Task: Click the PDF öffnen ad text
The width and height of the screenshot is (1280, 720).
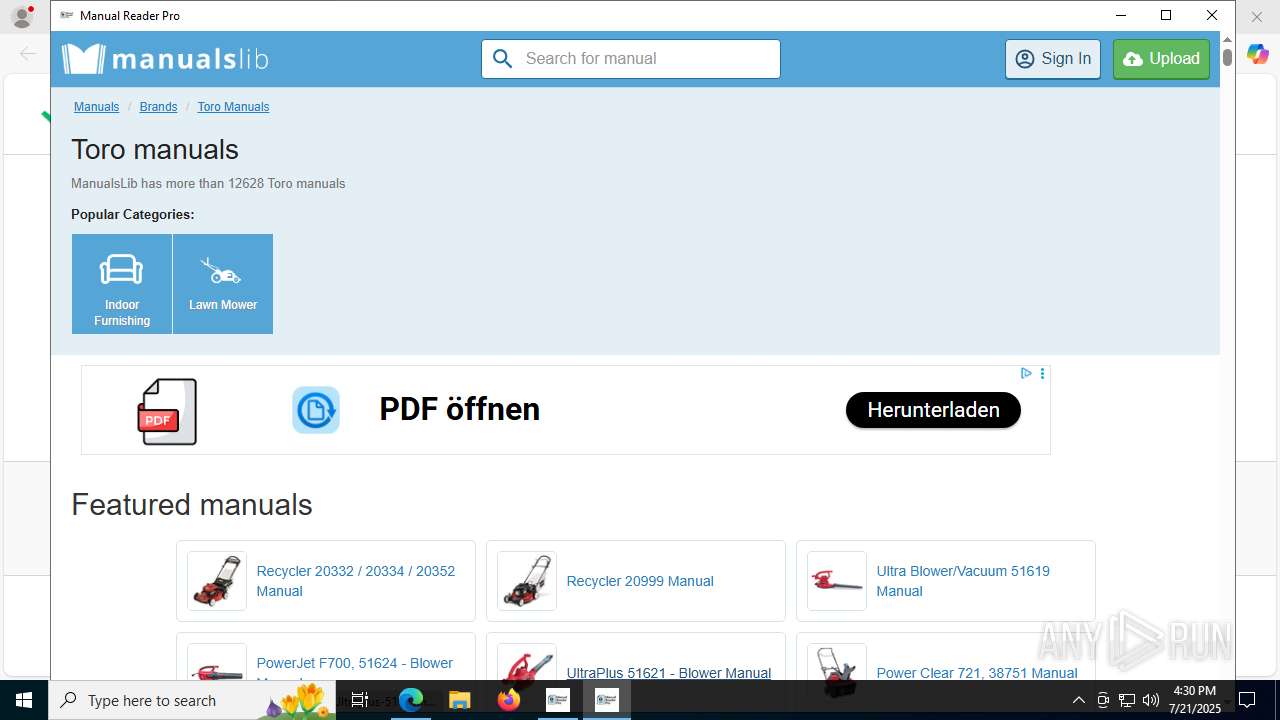Action: point(459,409)
